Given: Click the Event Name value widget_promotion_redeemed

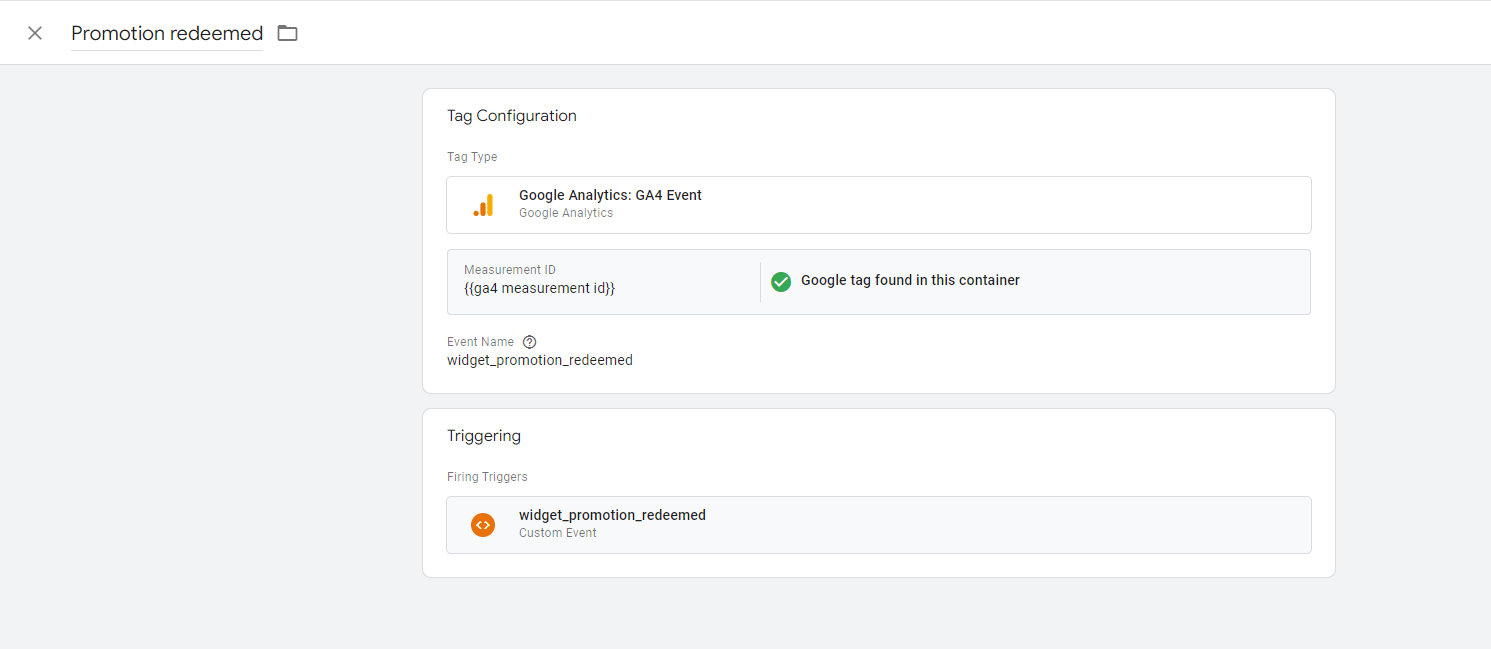Looking at the screenshot, I should [x=540, y=360].
